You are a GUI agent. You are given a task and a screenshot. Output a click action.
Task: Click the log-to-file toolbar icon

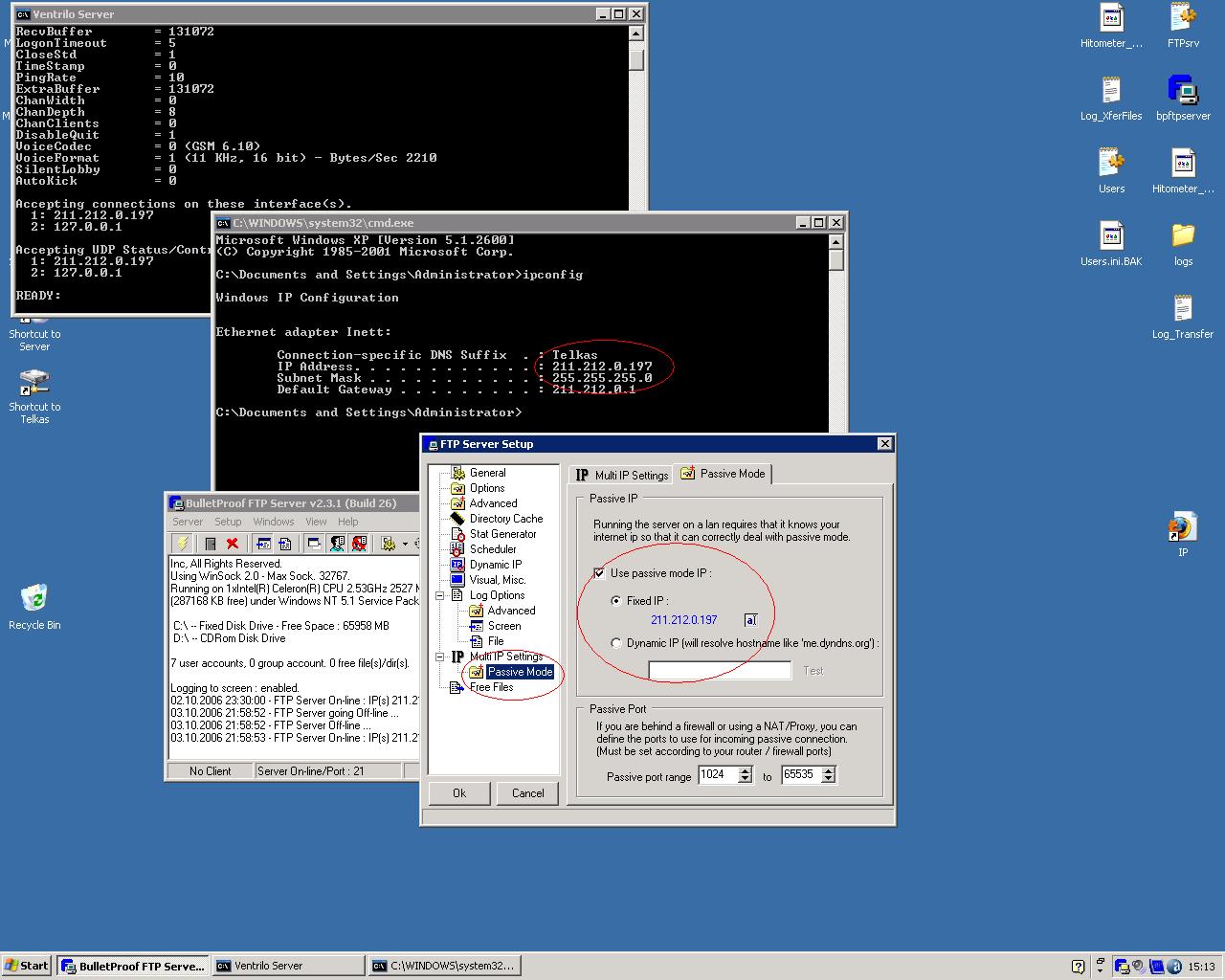pyautogui.click(x=285, y=544)
